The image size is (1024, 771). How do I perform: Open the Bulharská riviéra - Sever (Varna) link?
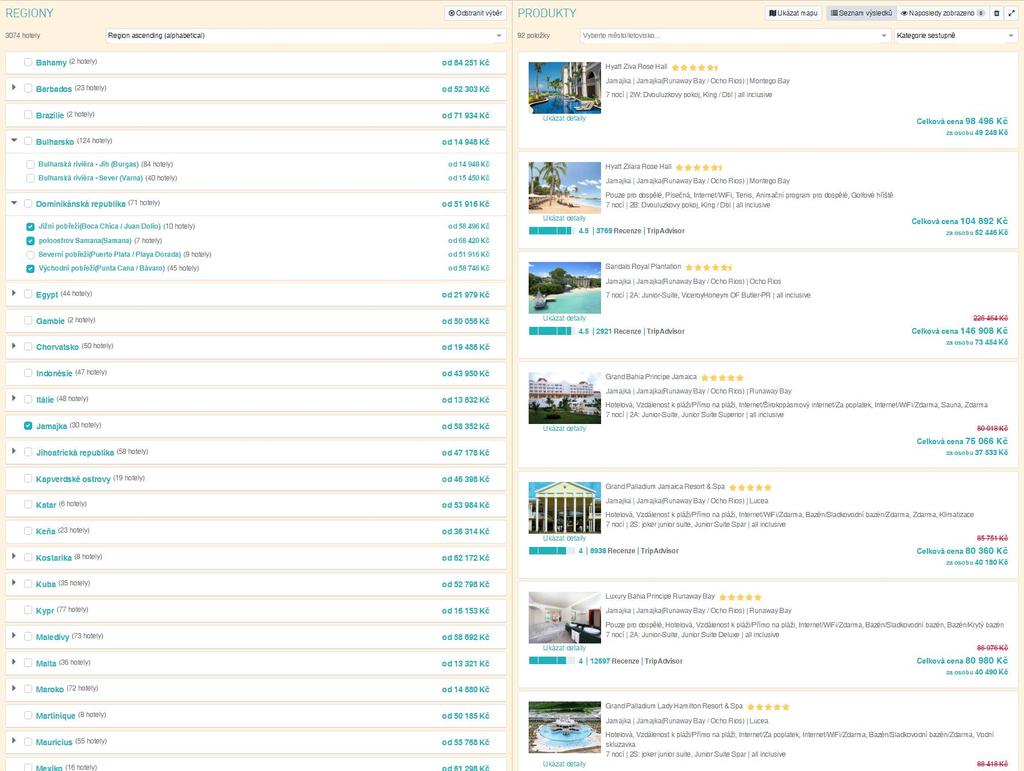tap(90, 178)
